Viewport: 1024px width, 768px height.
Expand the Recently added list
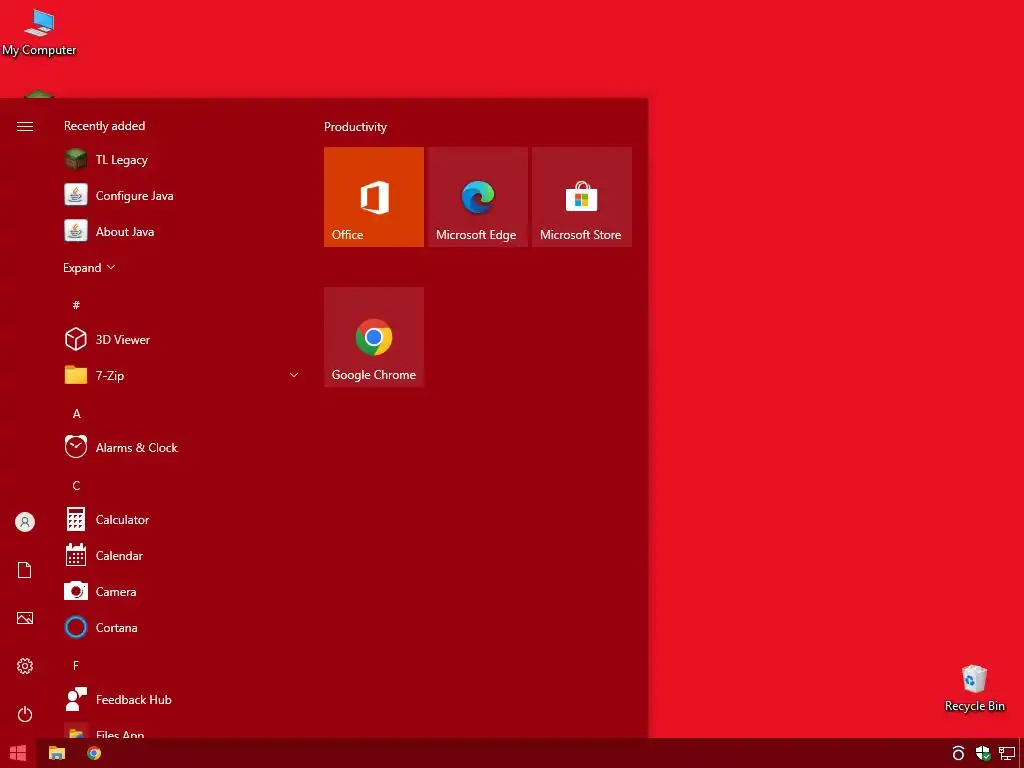pyautogui.click(x=89, y=268)
